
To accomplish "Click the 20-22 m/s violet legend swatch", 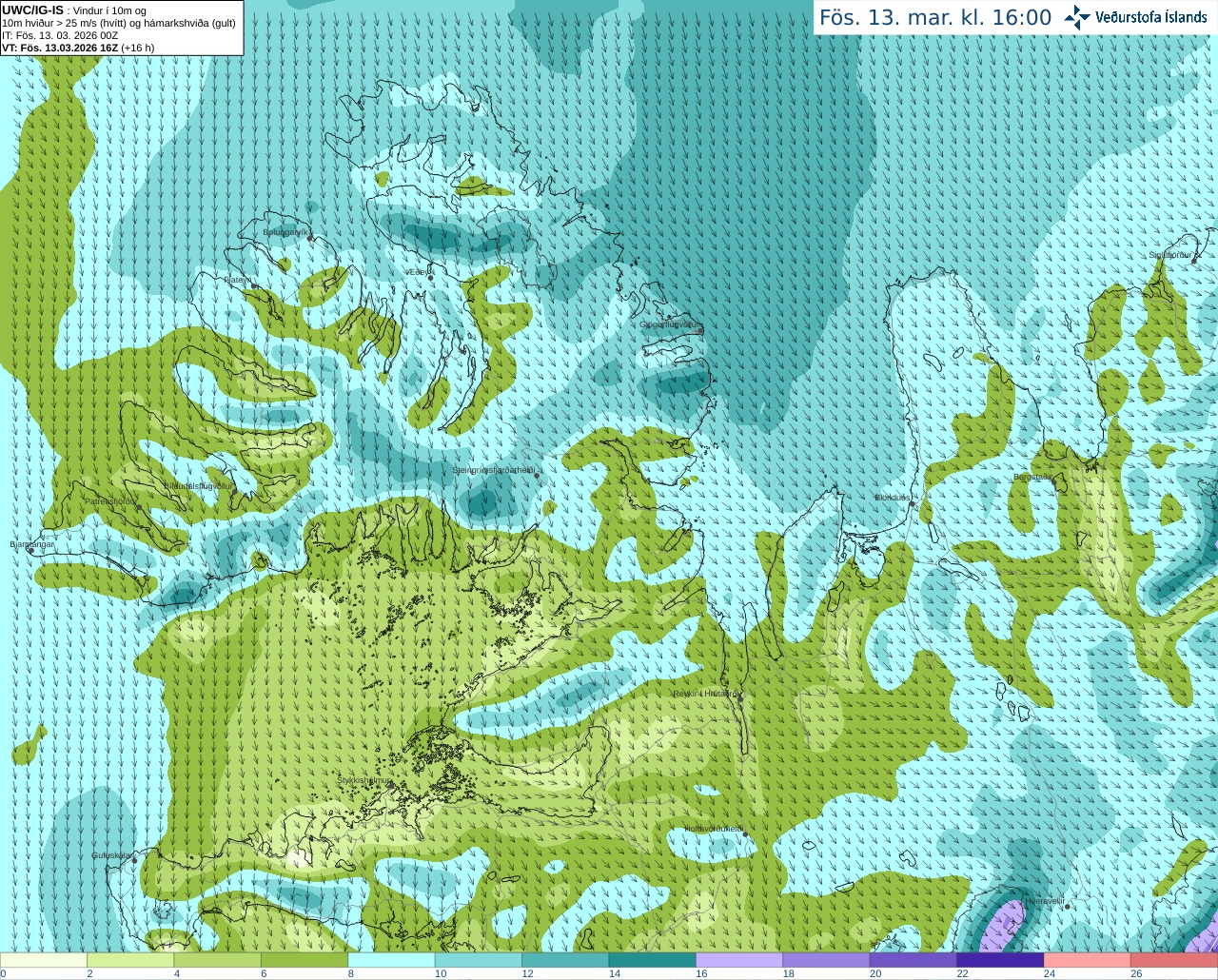I will point(913,960).
